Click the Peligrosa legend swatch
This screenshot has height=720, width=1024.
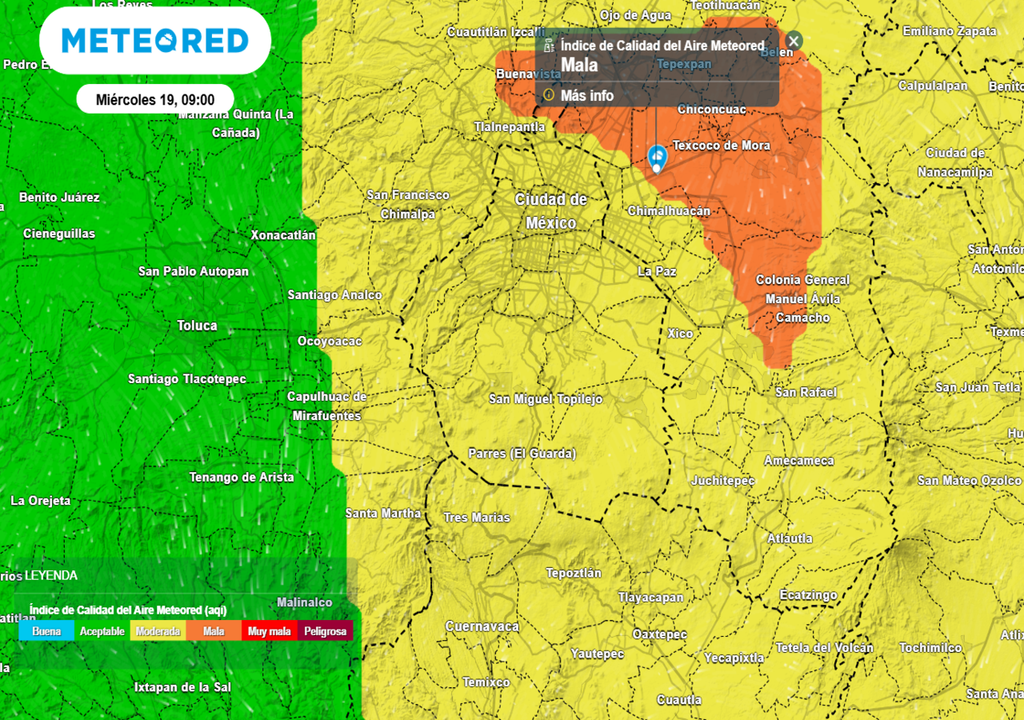[325, 631]
